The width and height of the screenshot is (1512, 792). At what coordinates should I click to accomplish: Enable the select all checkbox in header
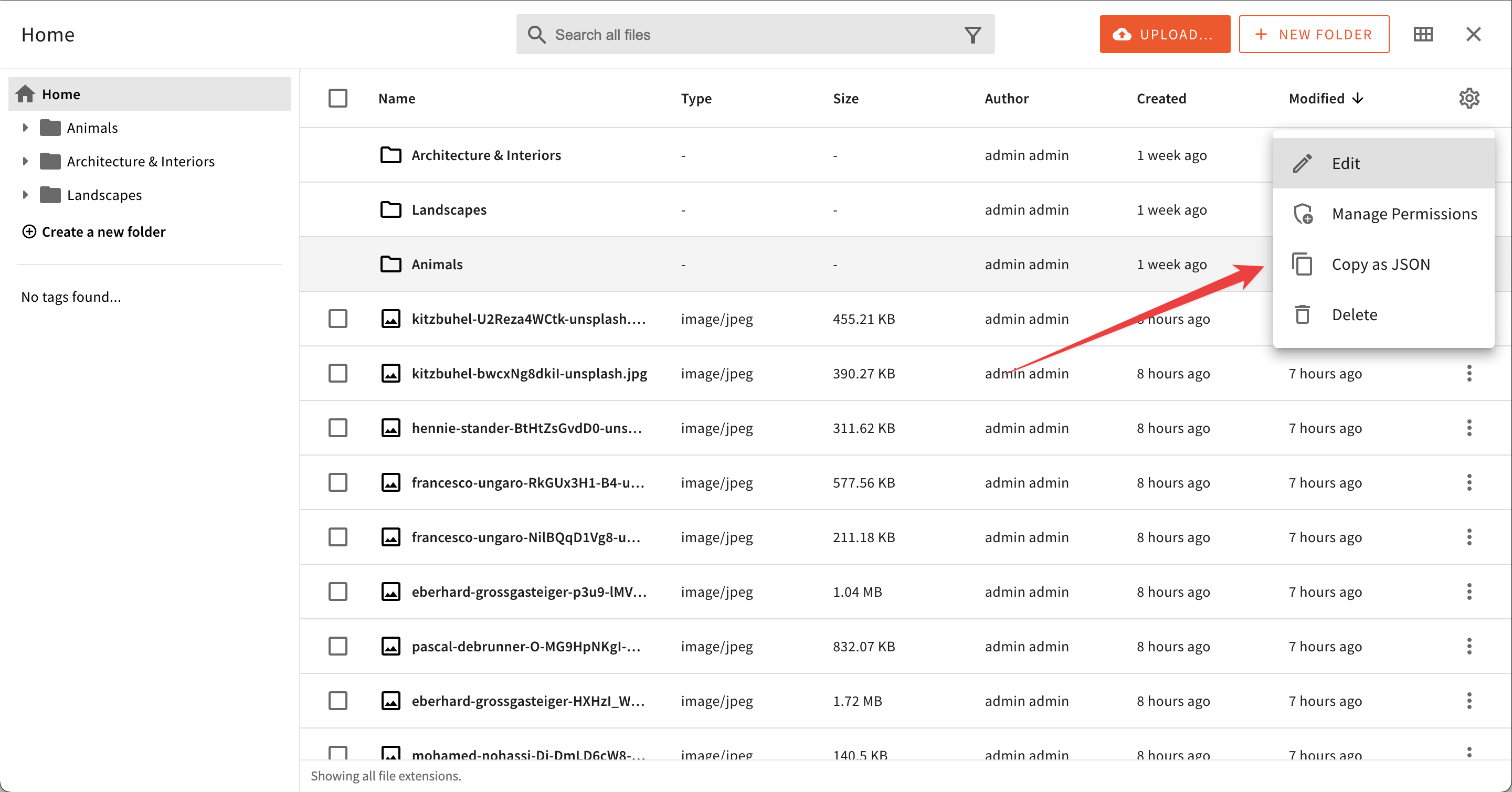click(x=338, y=98)
